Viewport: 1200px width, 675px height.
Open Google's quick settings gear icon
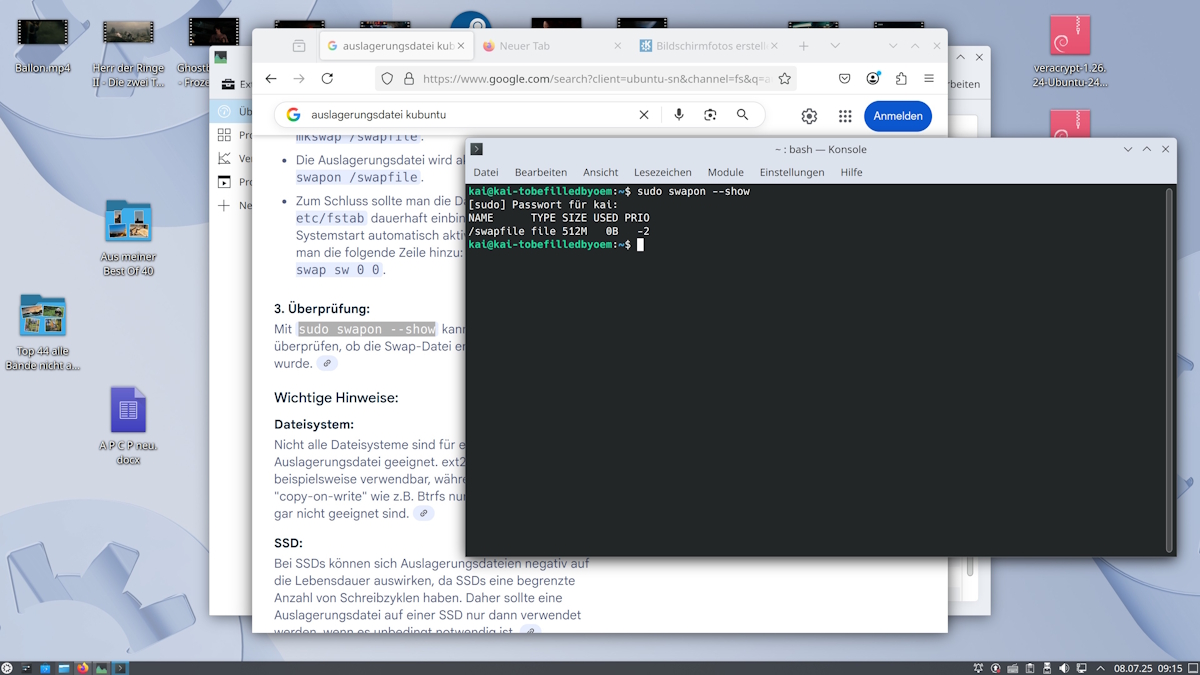pyautogui.click(x=809, y=116)
